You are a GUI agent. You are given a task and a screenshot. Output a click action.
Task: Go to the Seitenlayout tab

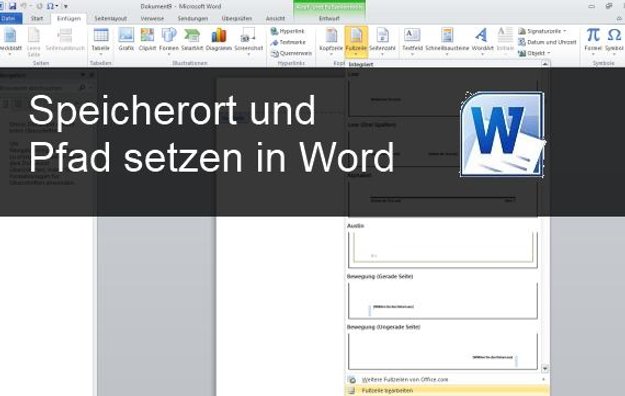pos(110,18)
